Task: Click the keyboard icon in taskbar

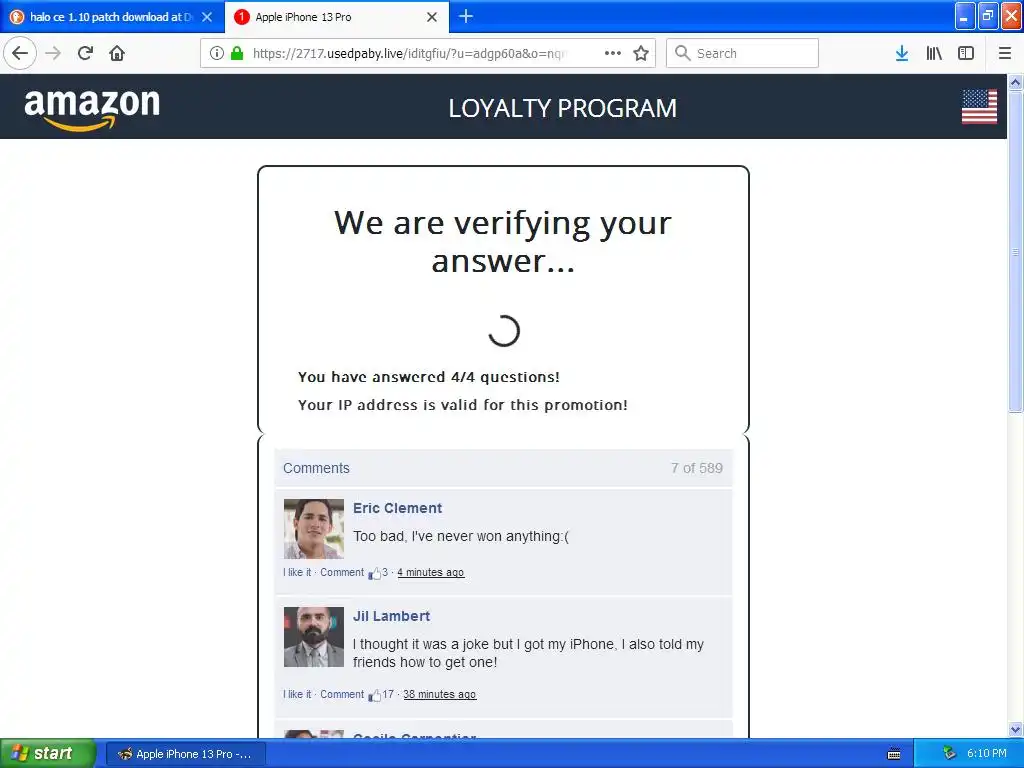Action: pyautogui.click(x=894, y=754)
